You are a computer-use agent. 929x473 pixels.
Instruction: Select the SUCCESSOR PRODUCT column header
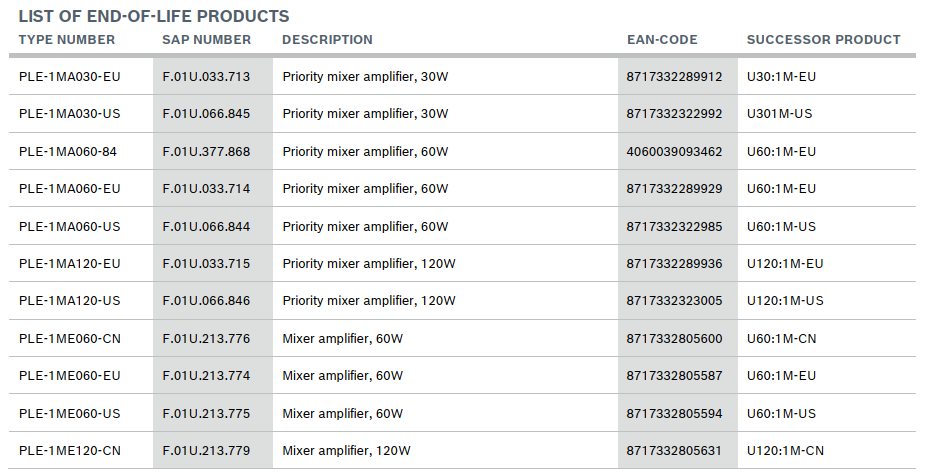click(823, 40)
